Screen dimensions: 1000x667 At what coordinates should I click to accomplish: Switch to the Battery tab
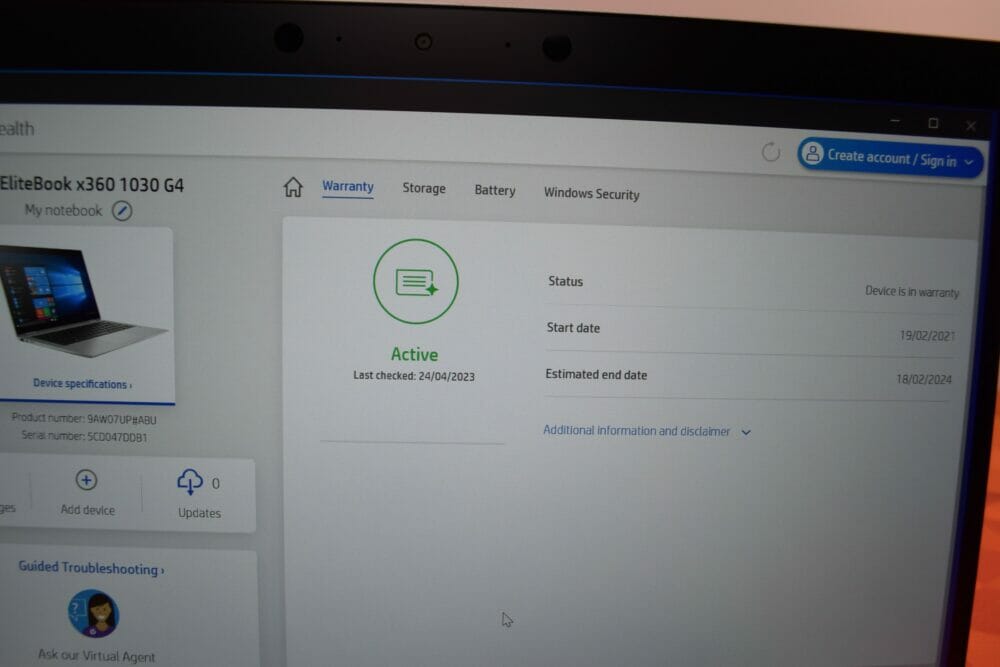(495, 191)
